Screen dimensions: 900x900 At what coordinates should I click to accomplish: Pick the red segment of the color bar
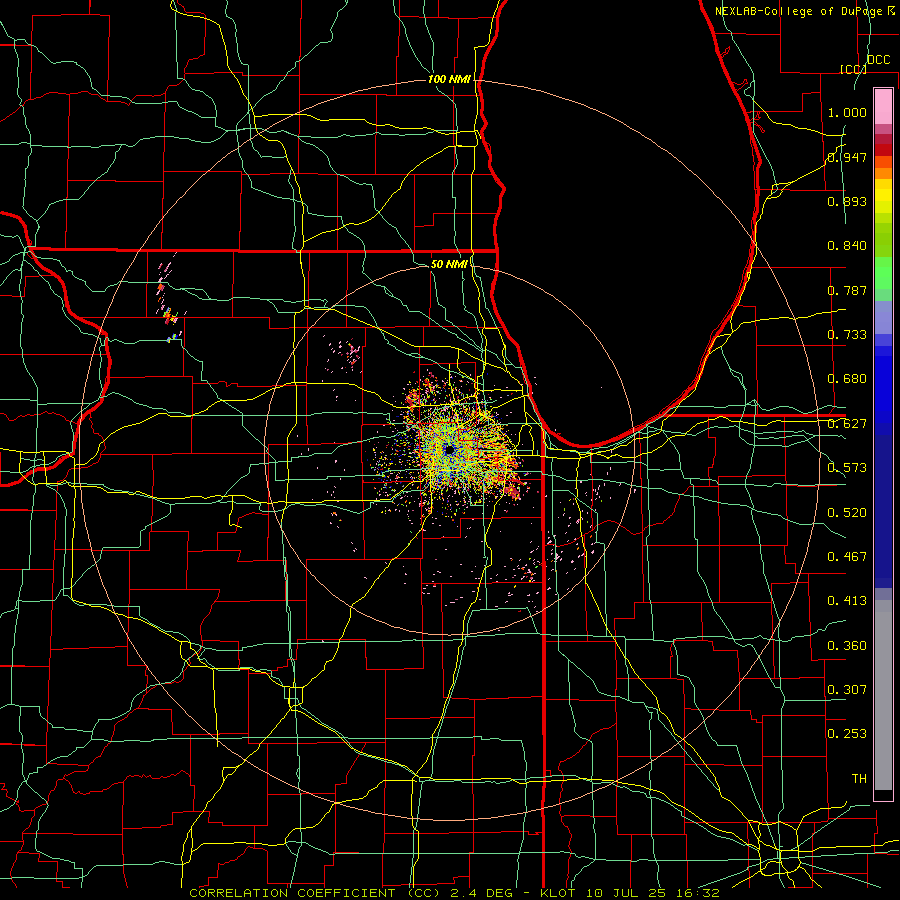pyautogui.click(x=883, y=149)
